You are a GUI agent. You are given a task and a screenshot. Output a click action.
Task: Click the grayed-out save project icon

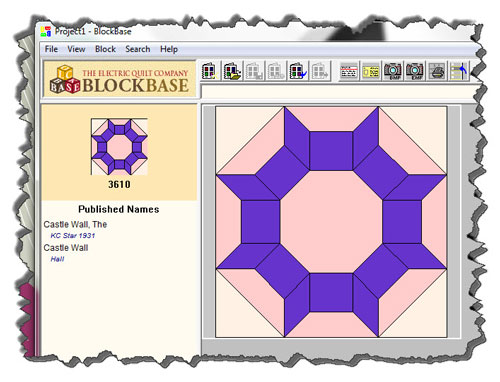point(254,71)
